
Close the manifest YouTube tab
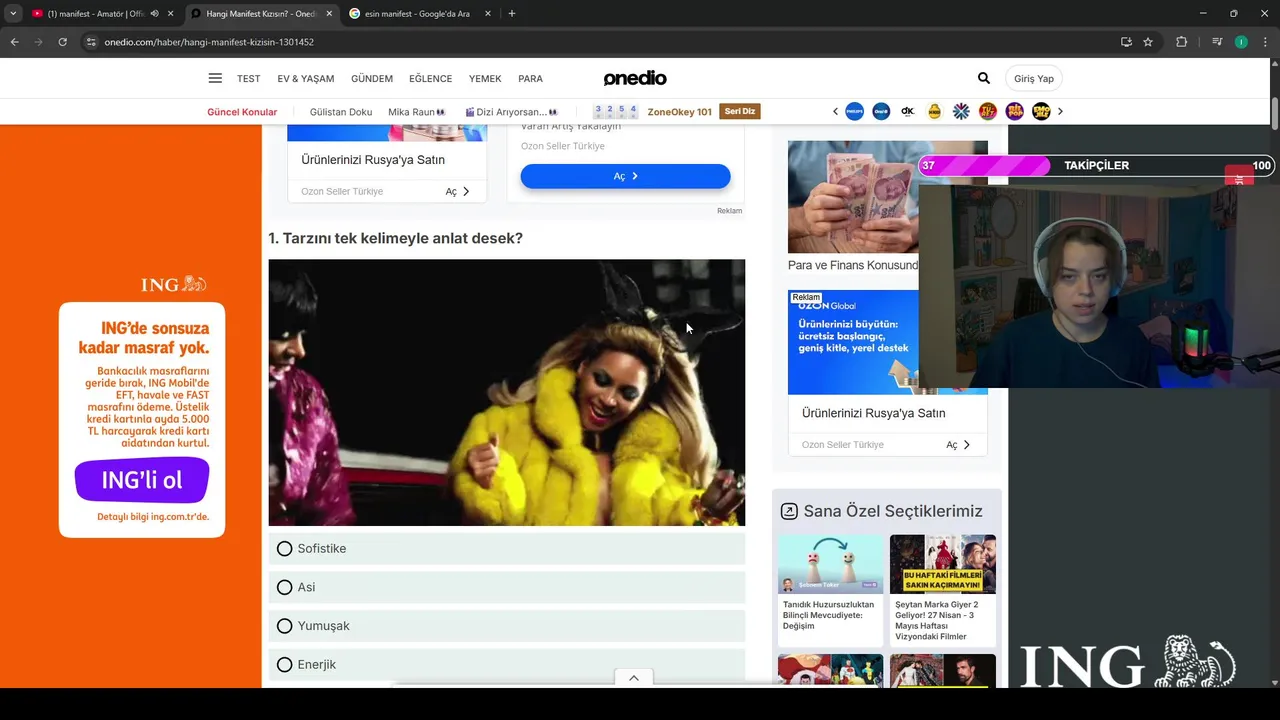click(x=171, y=14)
